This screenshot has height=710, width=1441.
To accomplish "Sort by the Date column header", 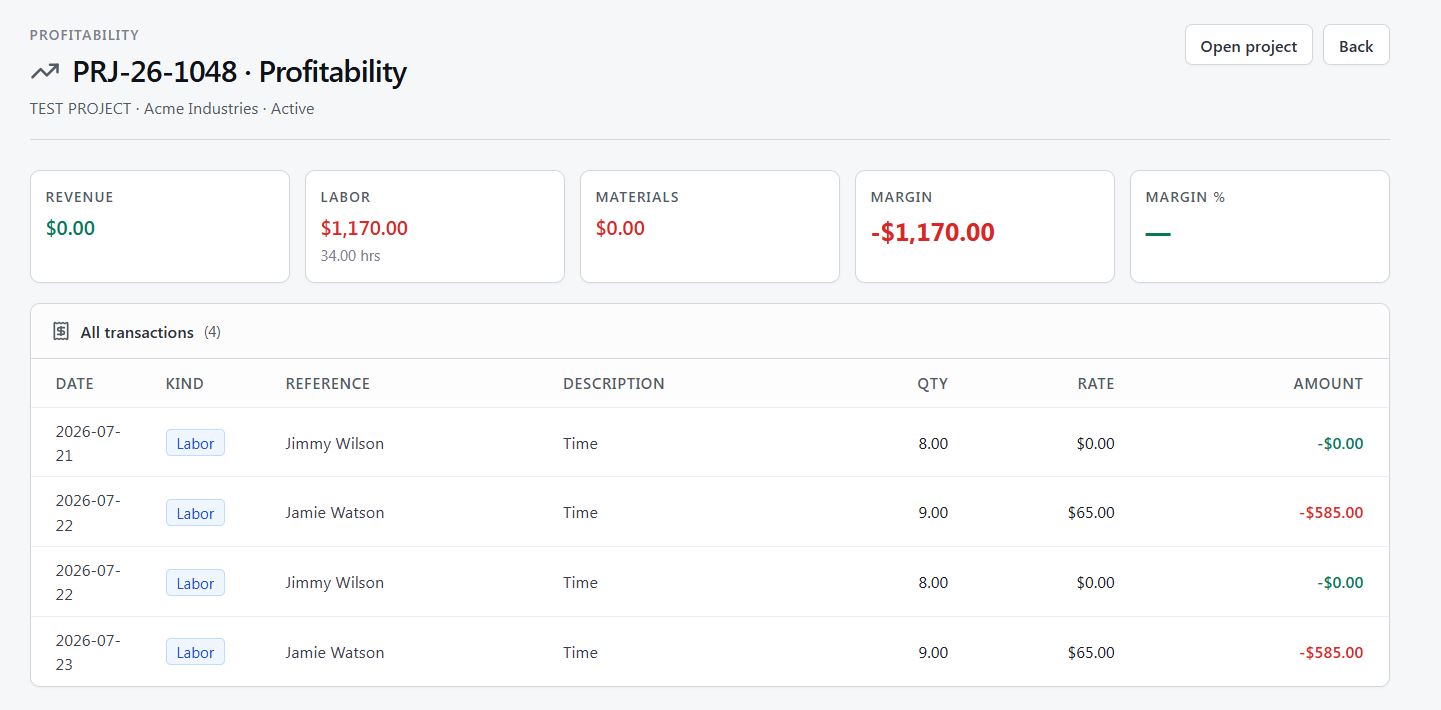I will click(x=75, y=384).
